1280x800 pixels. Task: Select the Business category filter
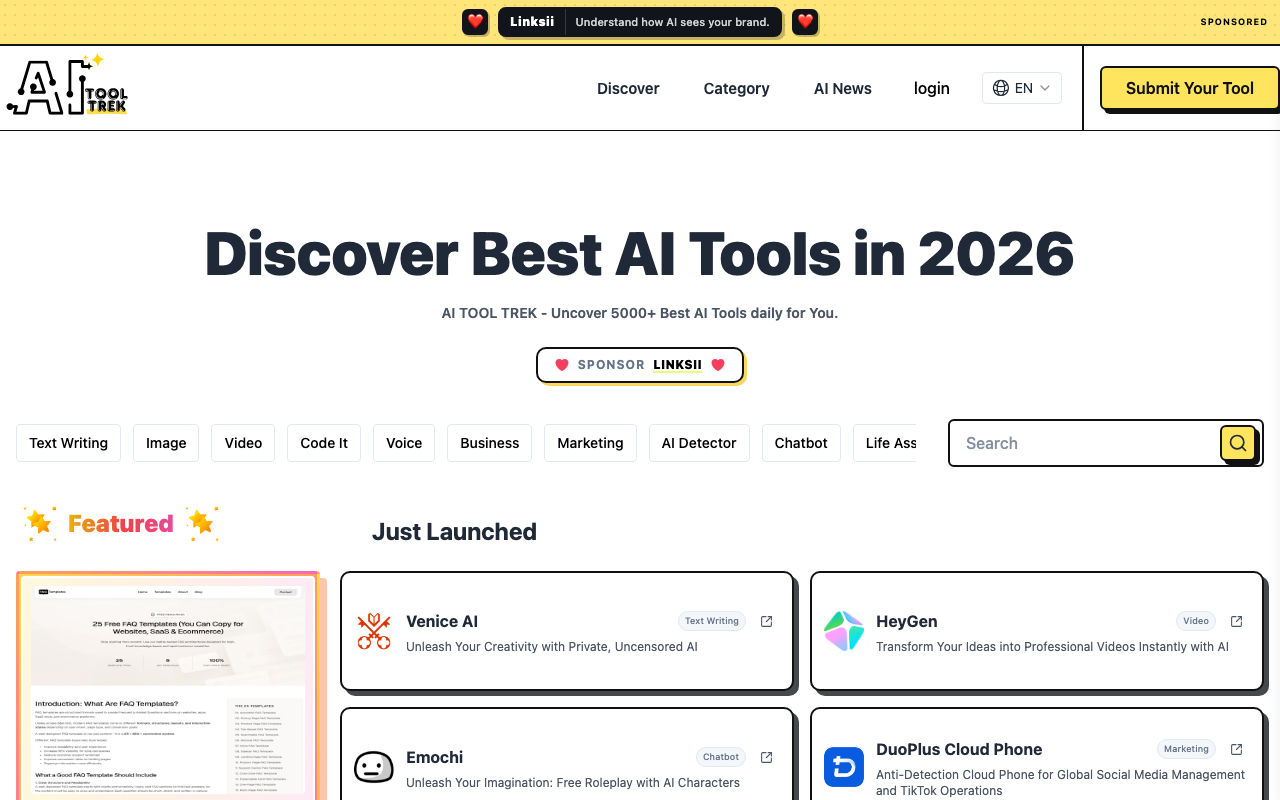[490, 443]
